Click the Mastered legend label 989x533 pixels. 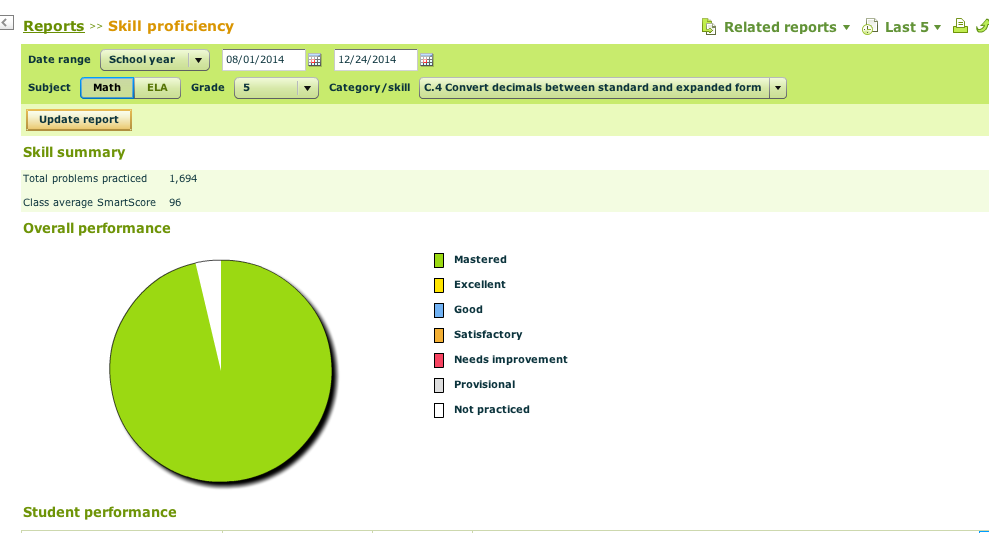[480, 259]
